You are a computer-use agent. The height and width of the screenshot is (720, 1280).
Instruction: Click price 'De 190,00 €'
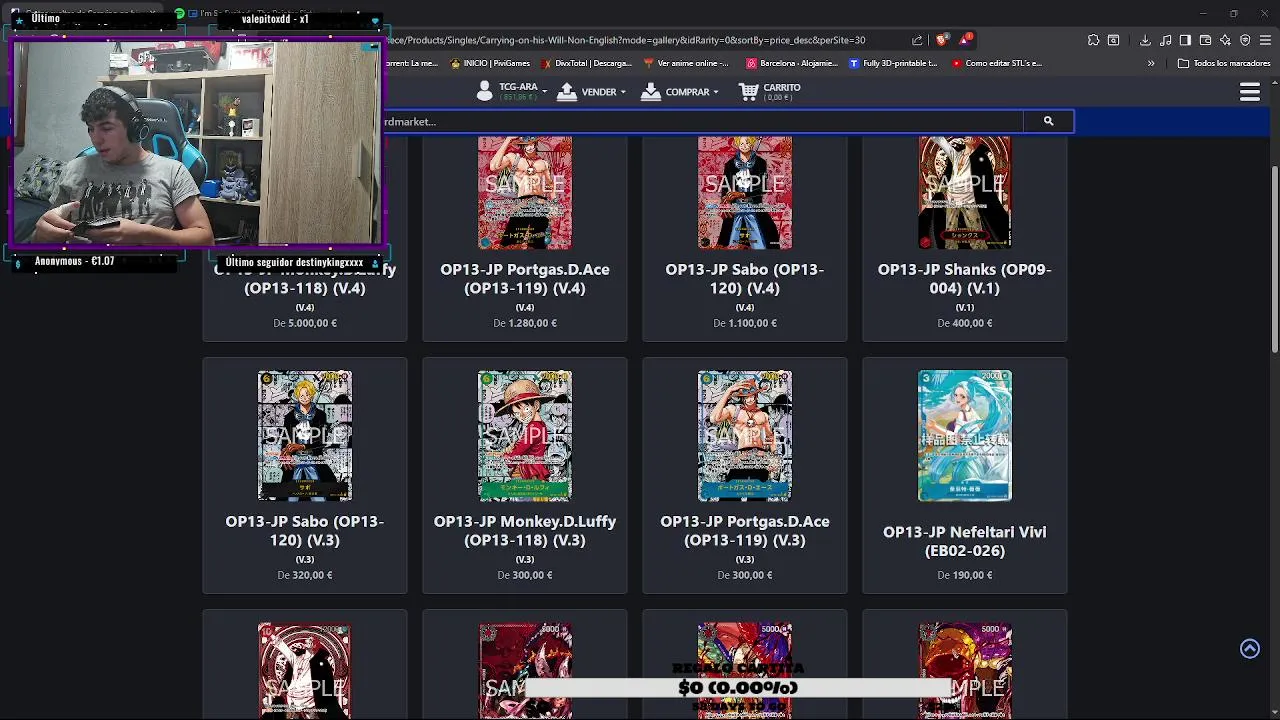tap(965, 575)
